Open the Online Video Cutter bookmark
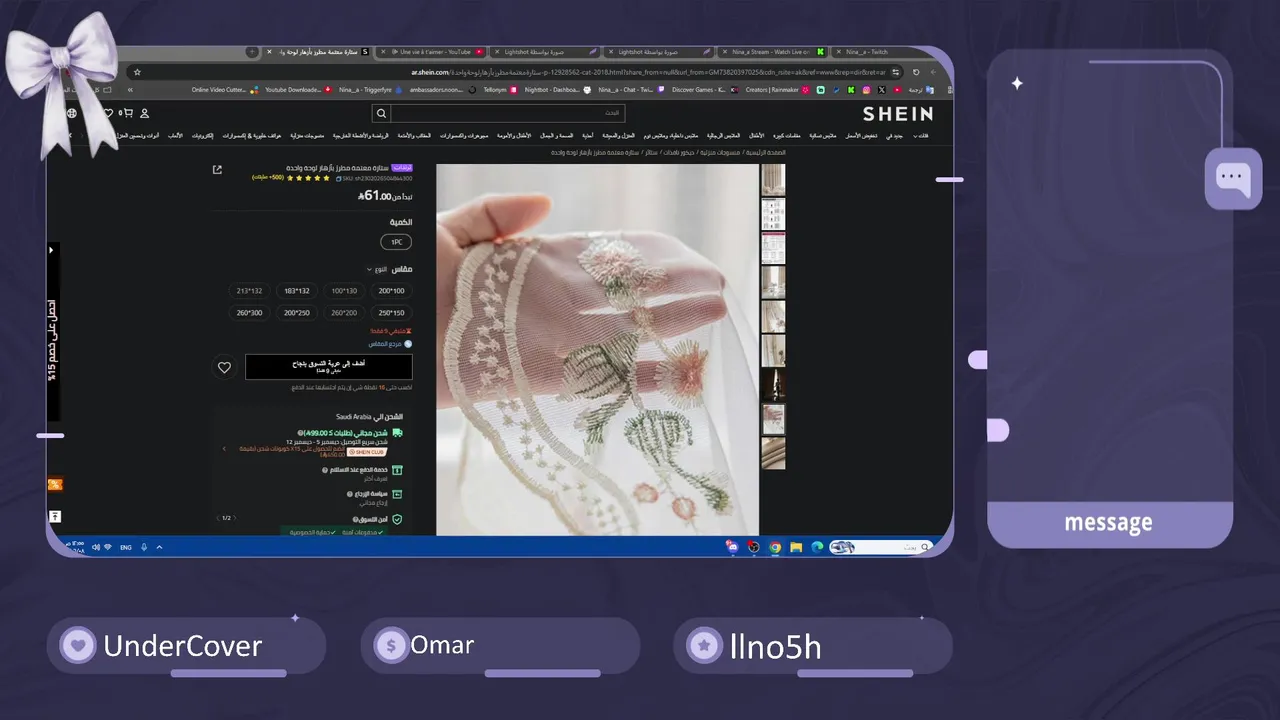The height and width of the screenshot is (720, 1280). point(225,90)
